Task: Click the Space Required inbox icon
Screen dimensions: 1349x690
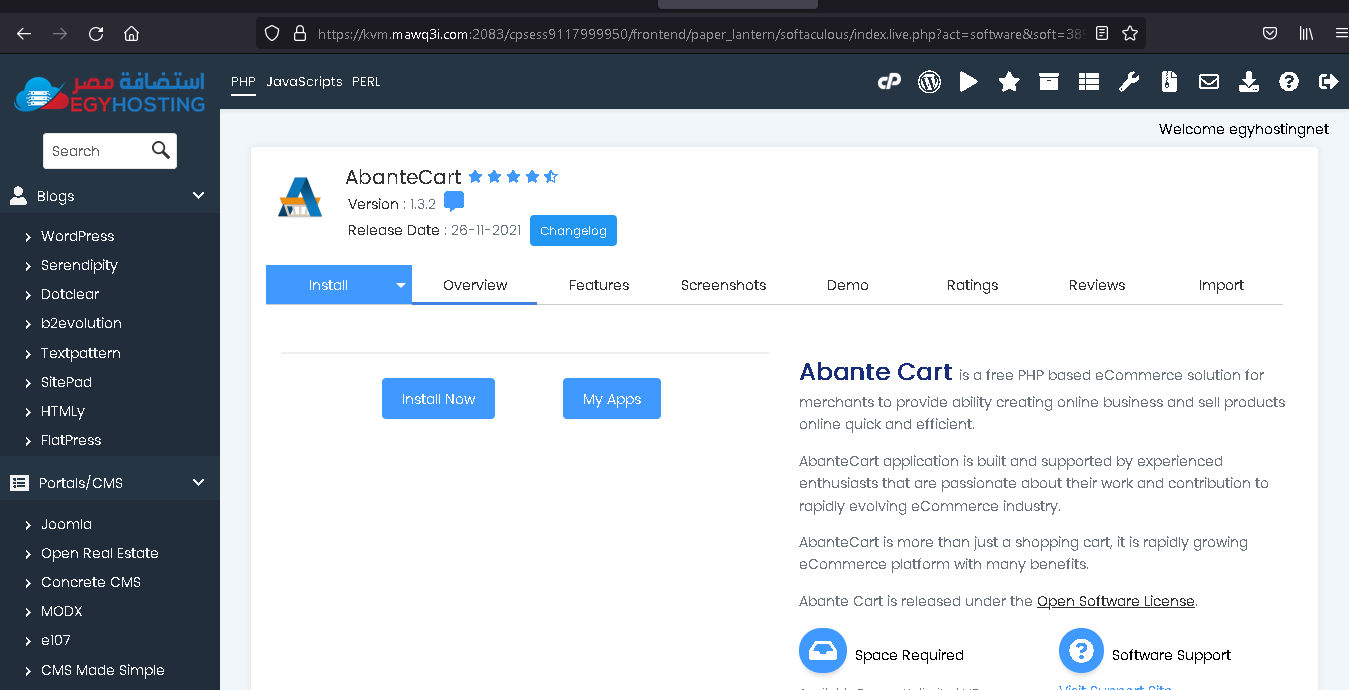Action: click(x=823, y=652)
